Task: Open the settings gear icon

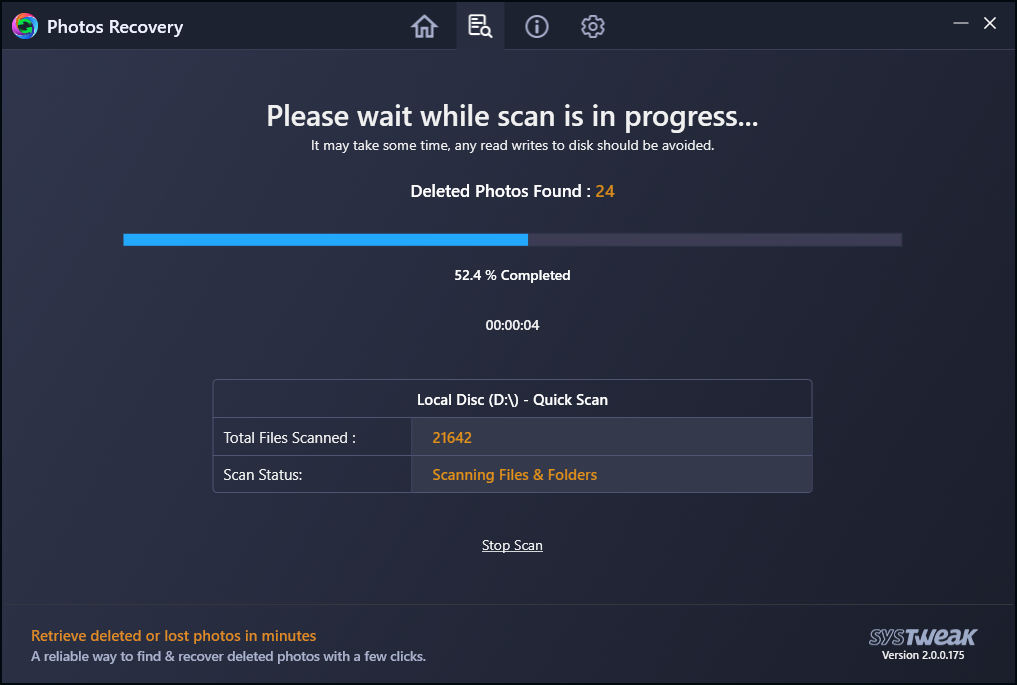Action: 592,27
